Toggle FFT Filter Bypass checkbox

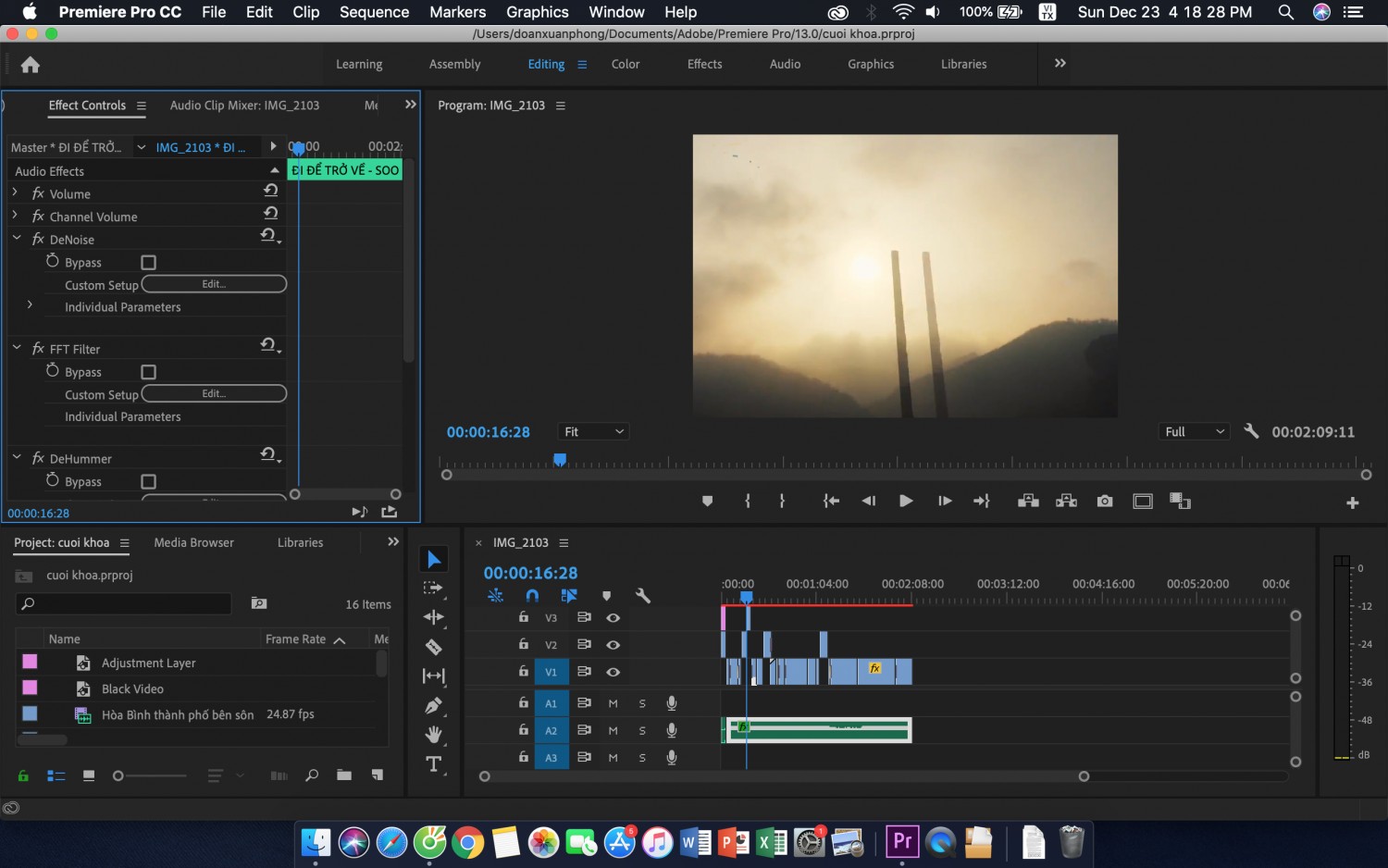point(148,372)
